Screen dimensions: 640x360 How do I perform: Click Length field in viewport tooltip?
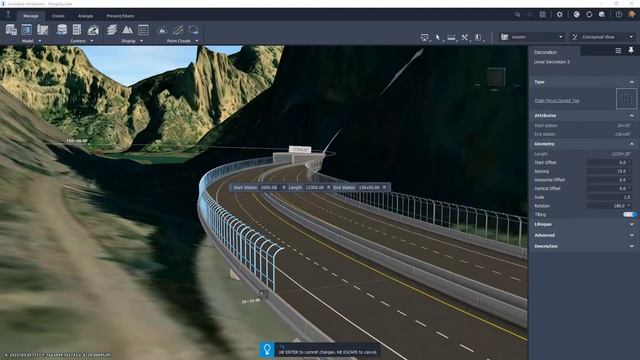coord(314,188)
